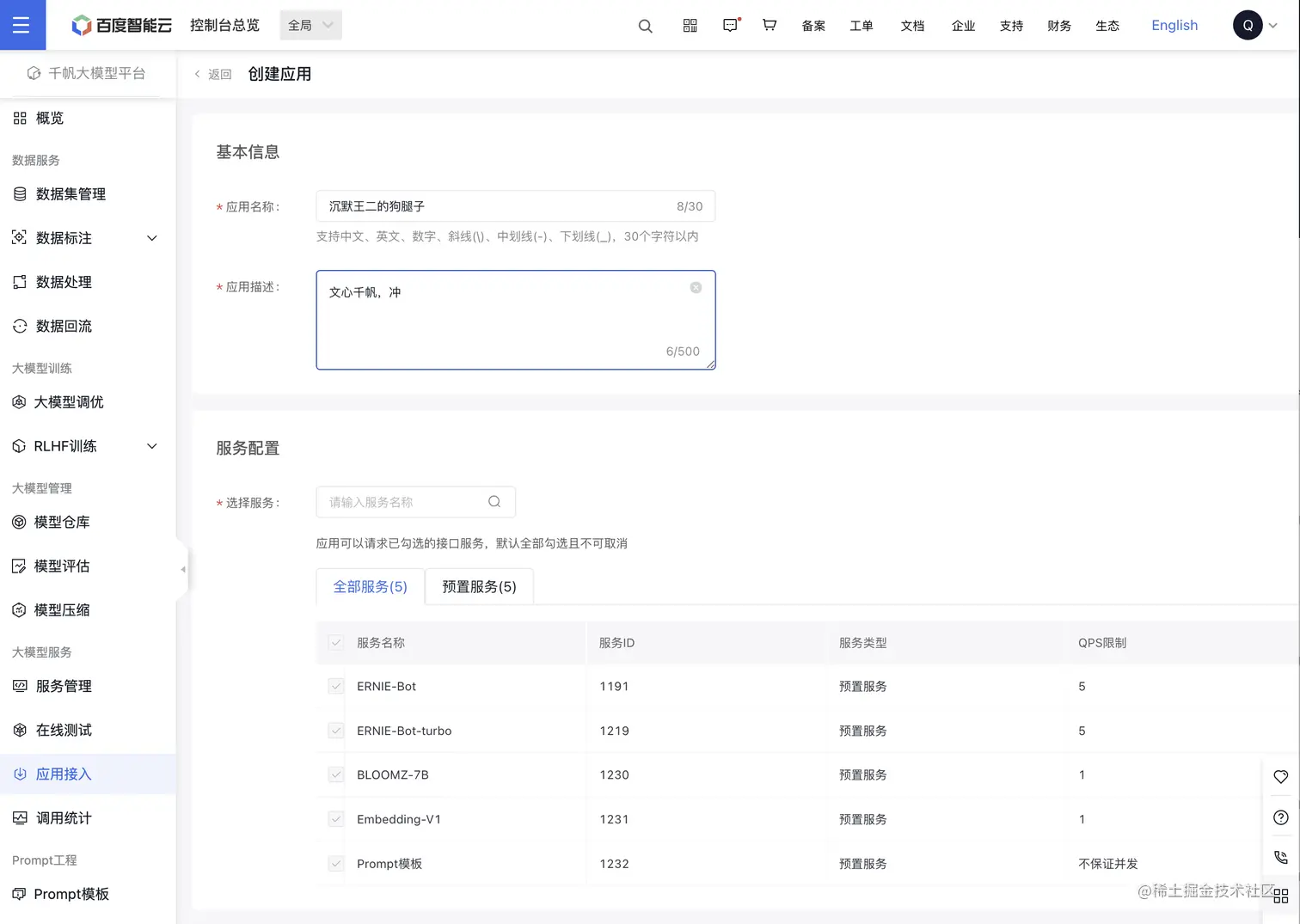The image size is (1300, 924).
Task: Click the phone contact icon on the right edge
Action: (x=1280, y=858)
